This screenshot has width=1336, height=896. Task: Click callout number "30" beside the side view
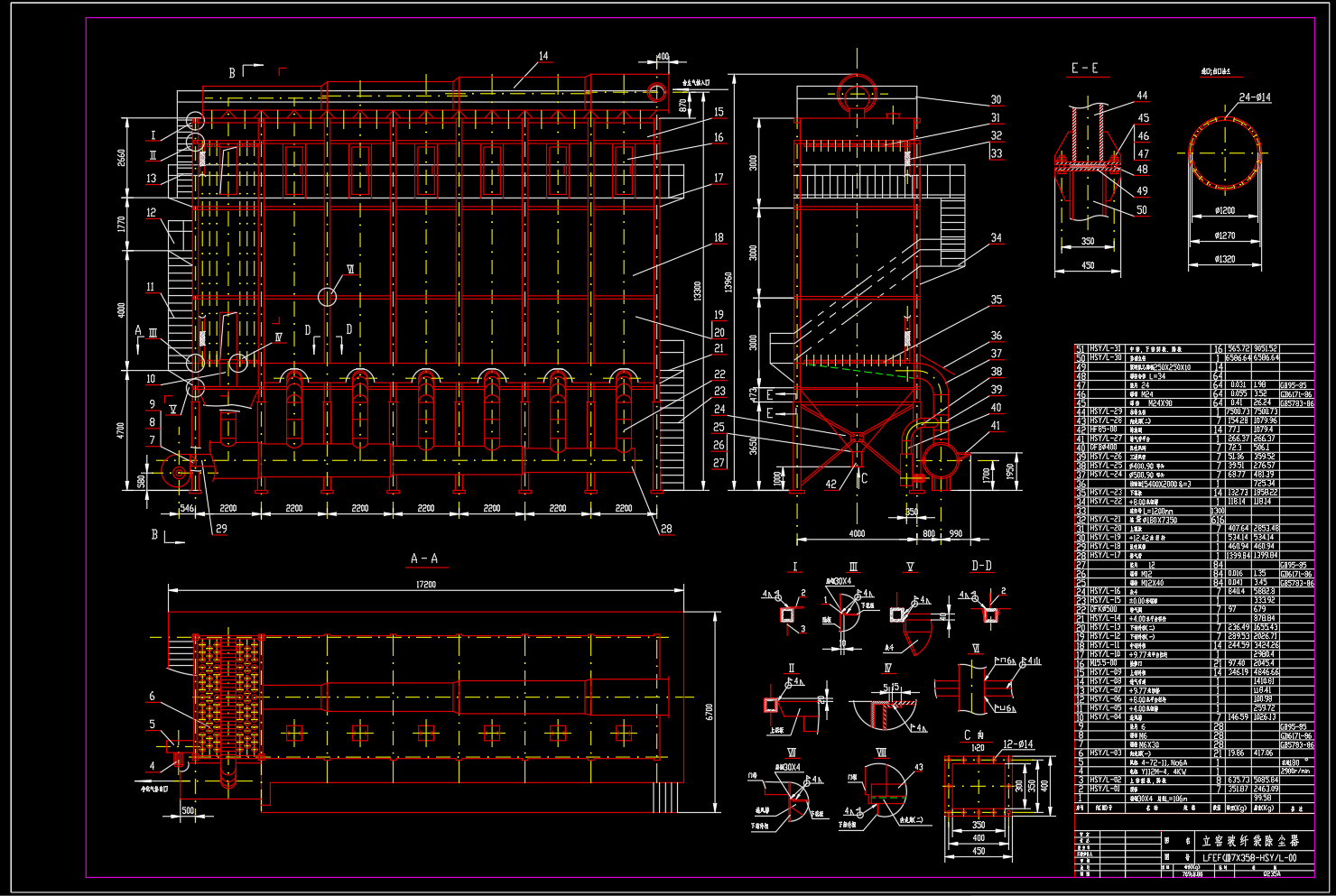tap(996, 100)
